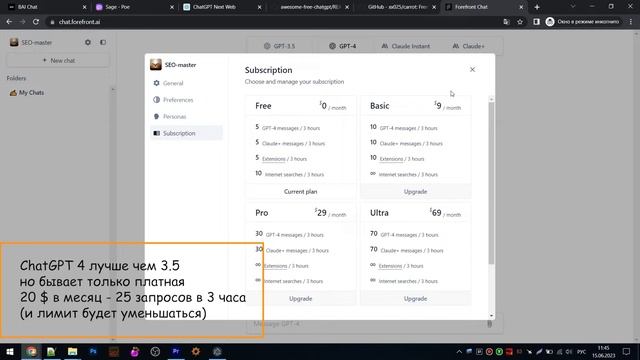Show hidden system tray icons
The image size is (640, 360).
(459, 351)
